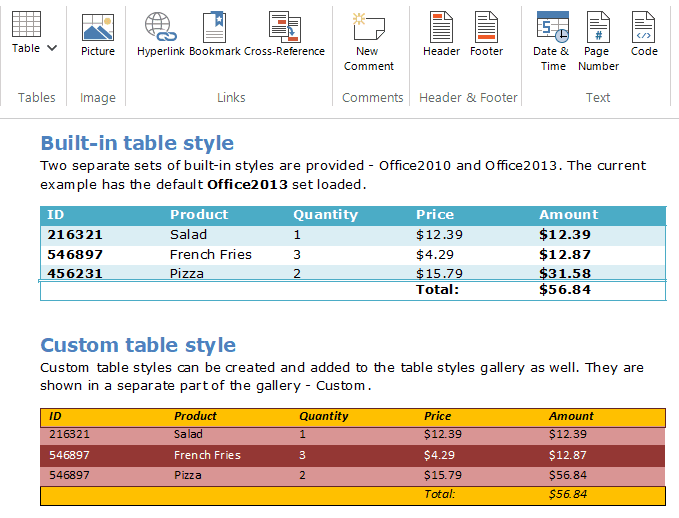Click bold word 'Office2013' in paragraph
Screen dimensions: 679x518
click(247, 185)
